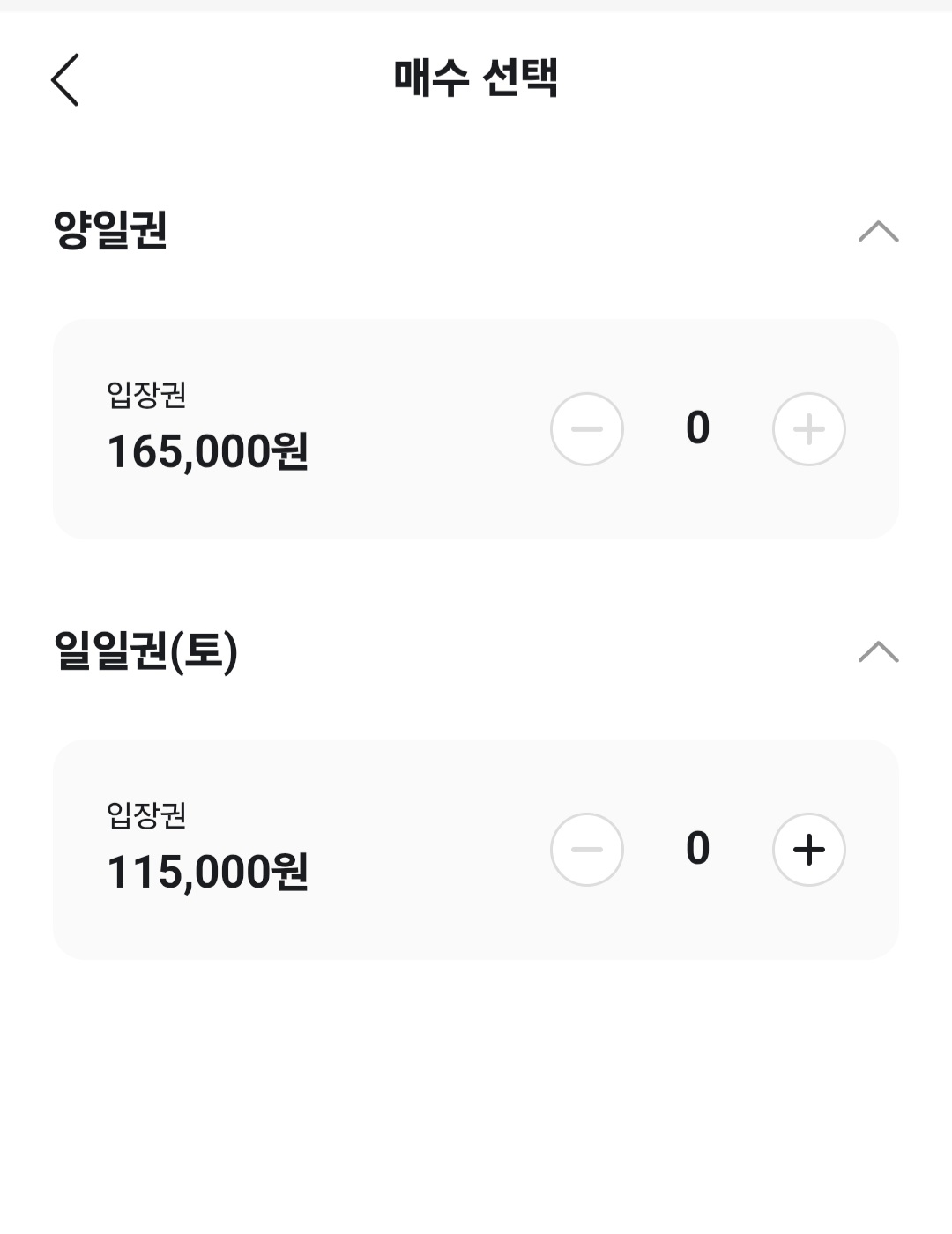Viewport: 952px width, 1234px height.
Task: Tap the 165,000원 price text
Action: (x=207, y=451)
